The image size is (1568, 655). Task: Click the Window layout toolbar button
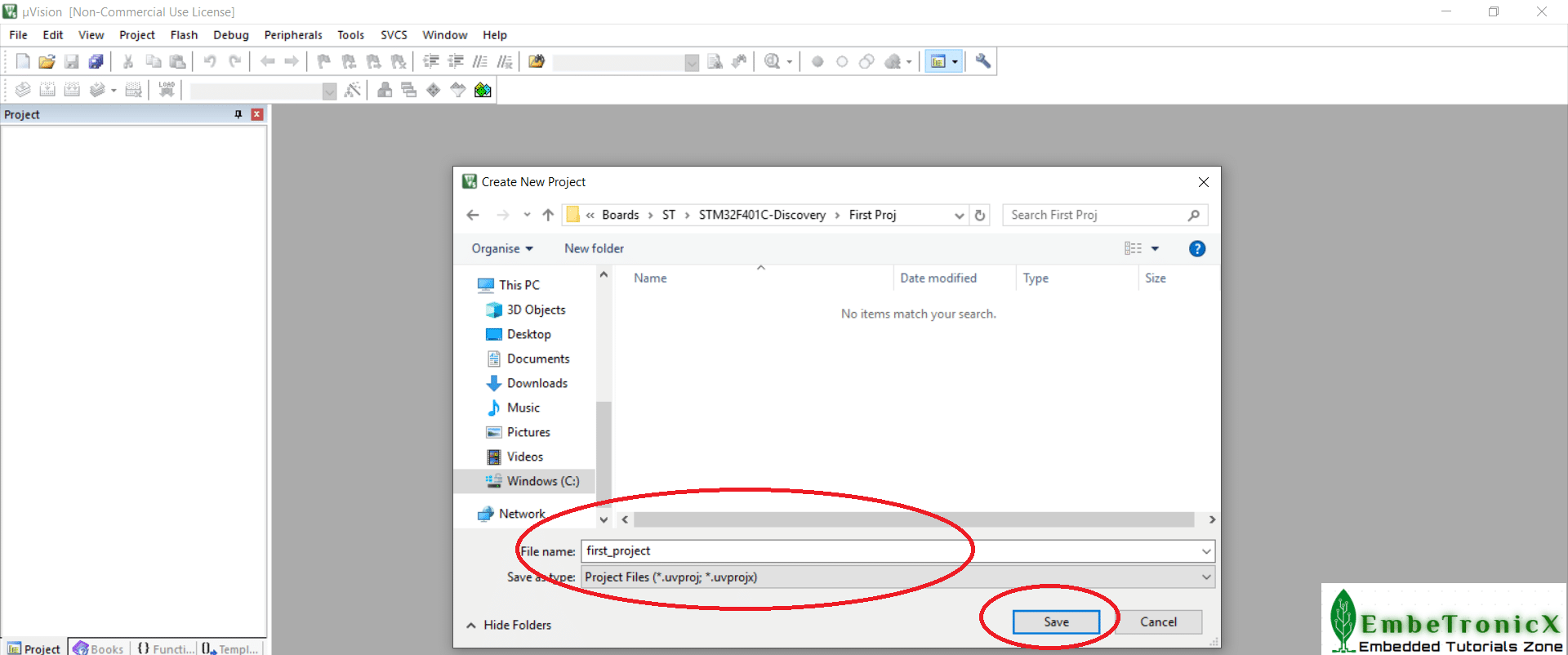[938, 61]
